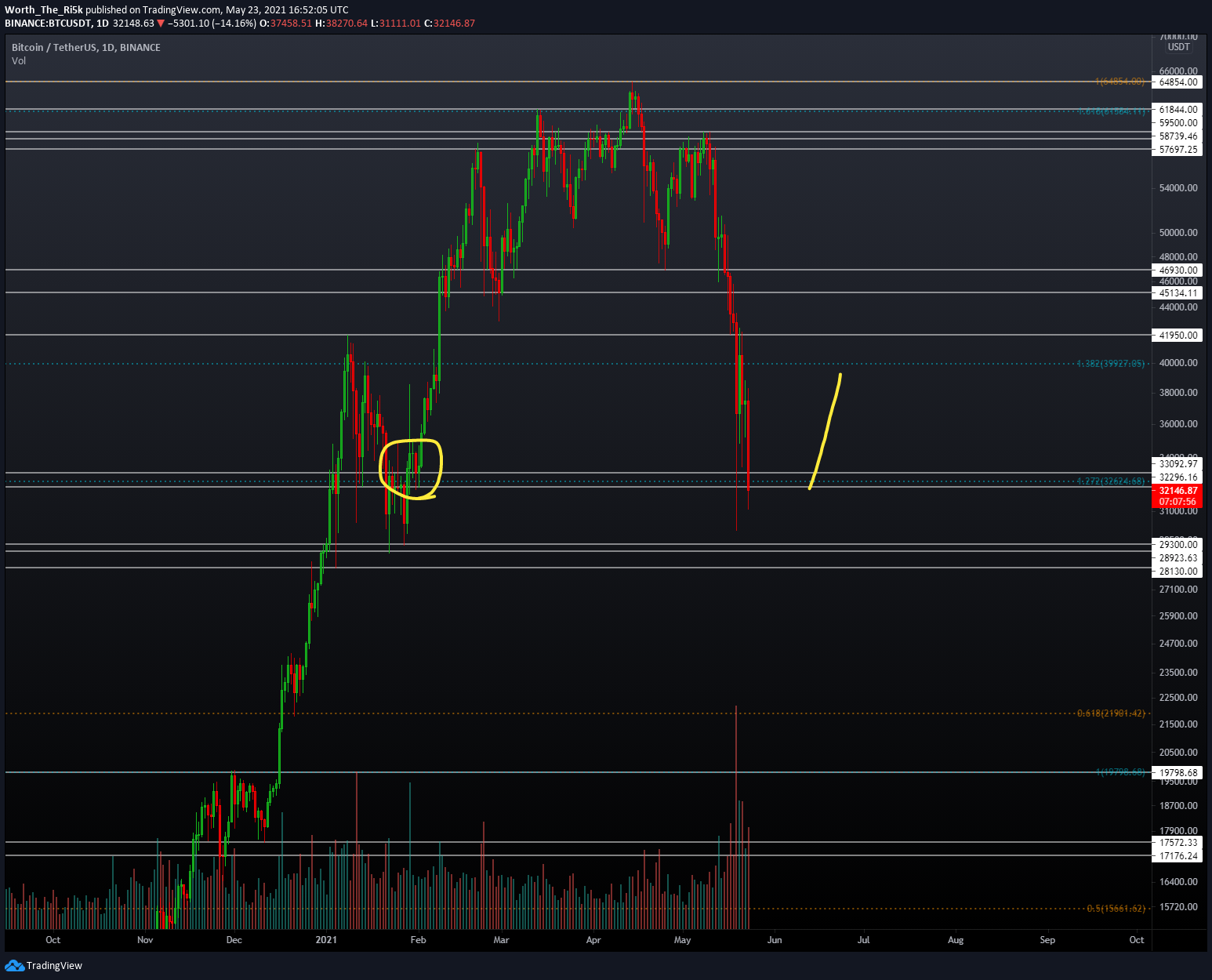
Task: Select the 45134.11 price label
Action: (1177, 293)
